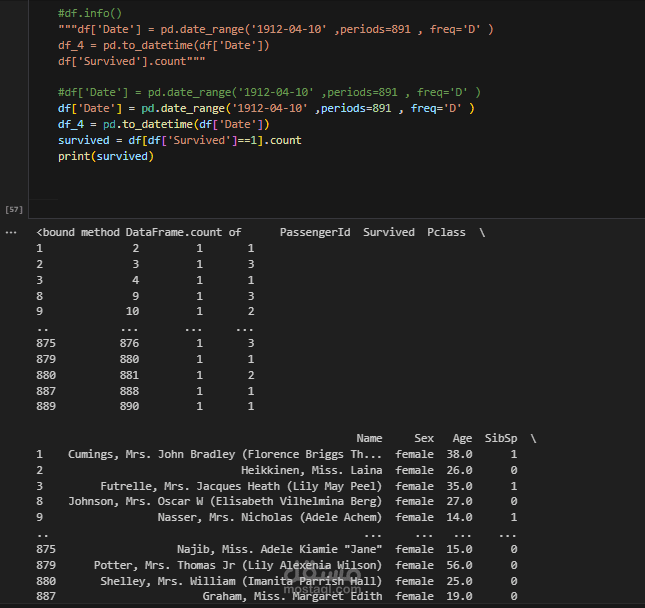Click the Cumings, Mrs. John Bradley name entry
Image resolution: width=645 pixels, height=608 pixels.
pyautogui.click(x=225, y=454)
